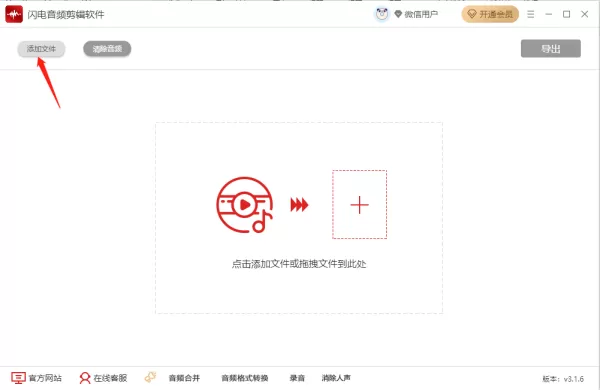Image resolution: width=600 pixels, height=390 pixels.
Task: Click the version v3.1.6 label
Action: [563, 379]
